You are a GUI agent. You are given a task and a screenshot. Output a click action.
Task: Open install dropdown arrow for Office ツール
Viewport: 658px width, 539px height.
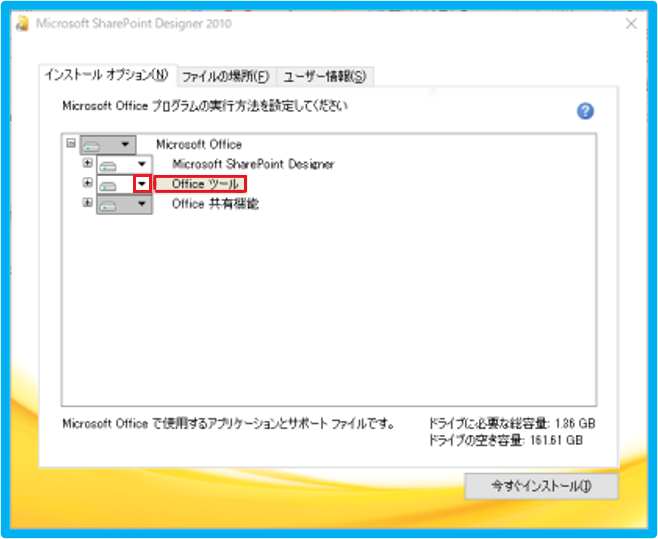[x=142, y=184]
